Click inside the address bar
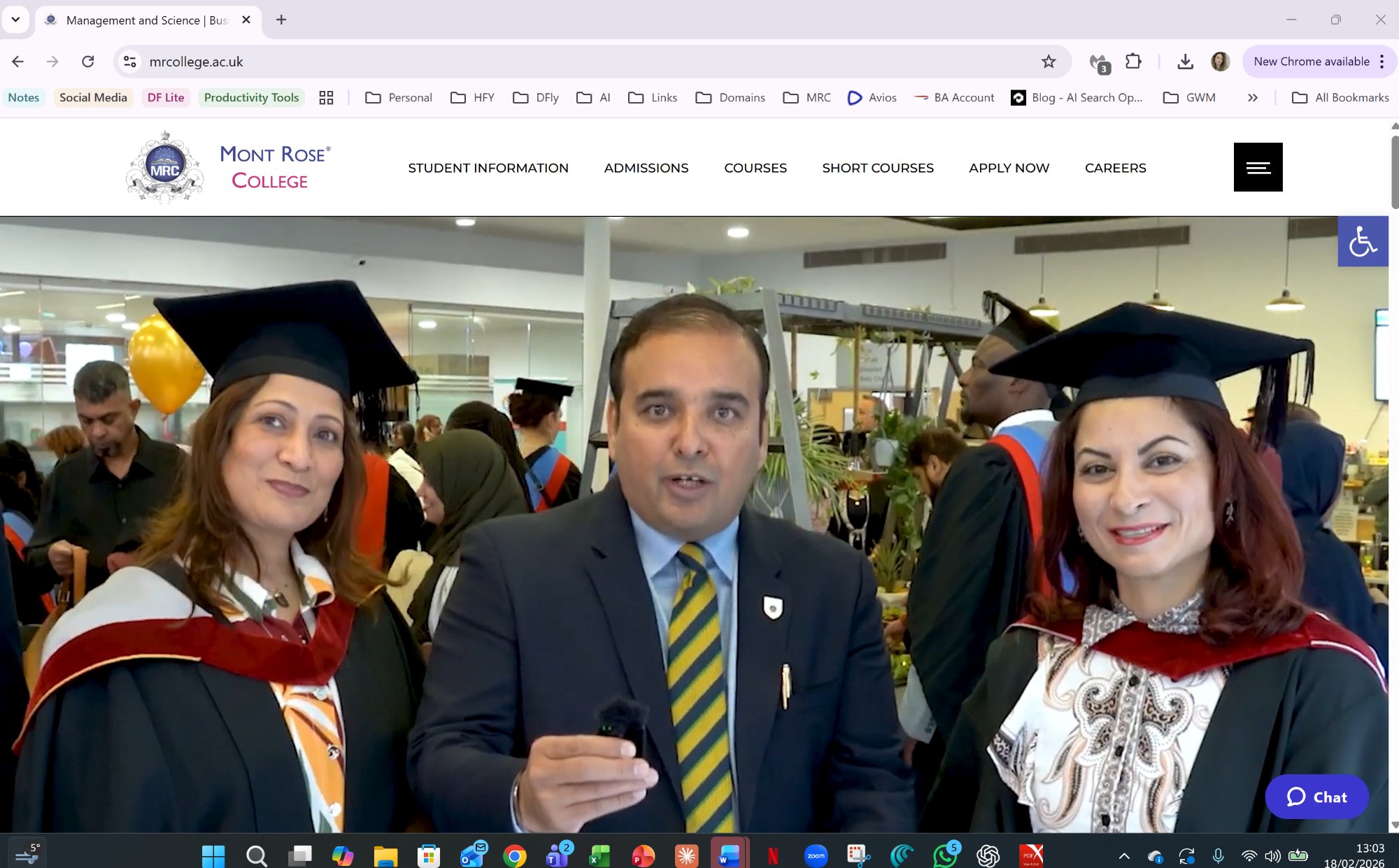 pos(490,62)
